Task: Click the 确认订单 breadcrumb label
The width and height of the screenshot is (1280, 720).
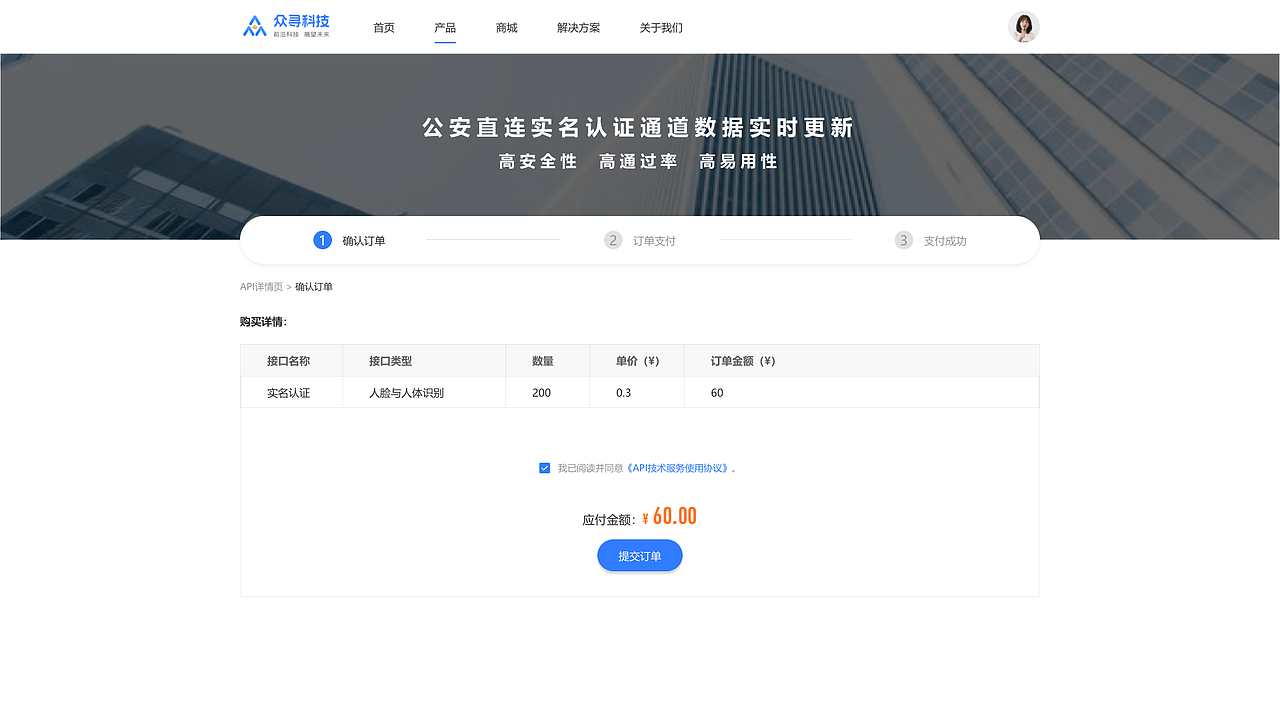Action: click(314, 286)
